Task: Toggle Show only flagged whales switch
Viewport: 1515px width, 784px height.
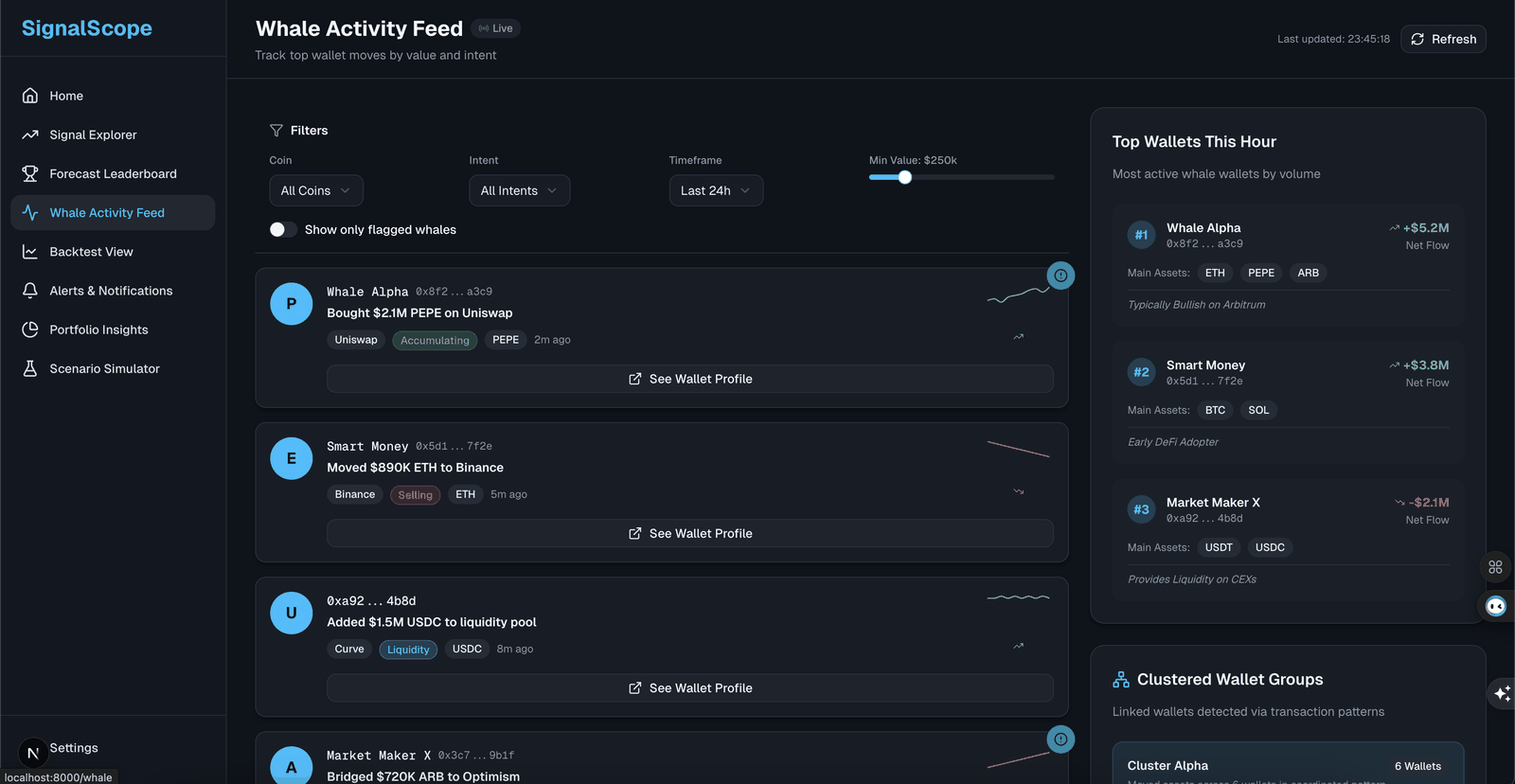Action: (283, 229)
